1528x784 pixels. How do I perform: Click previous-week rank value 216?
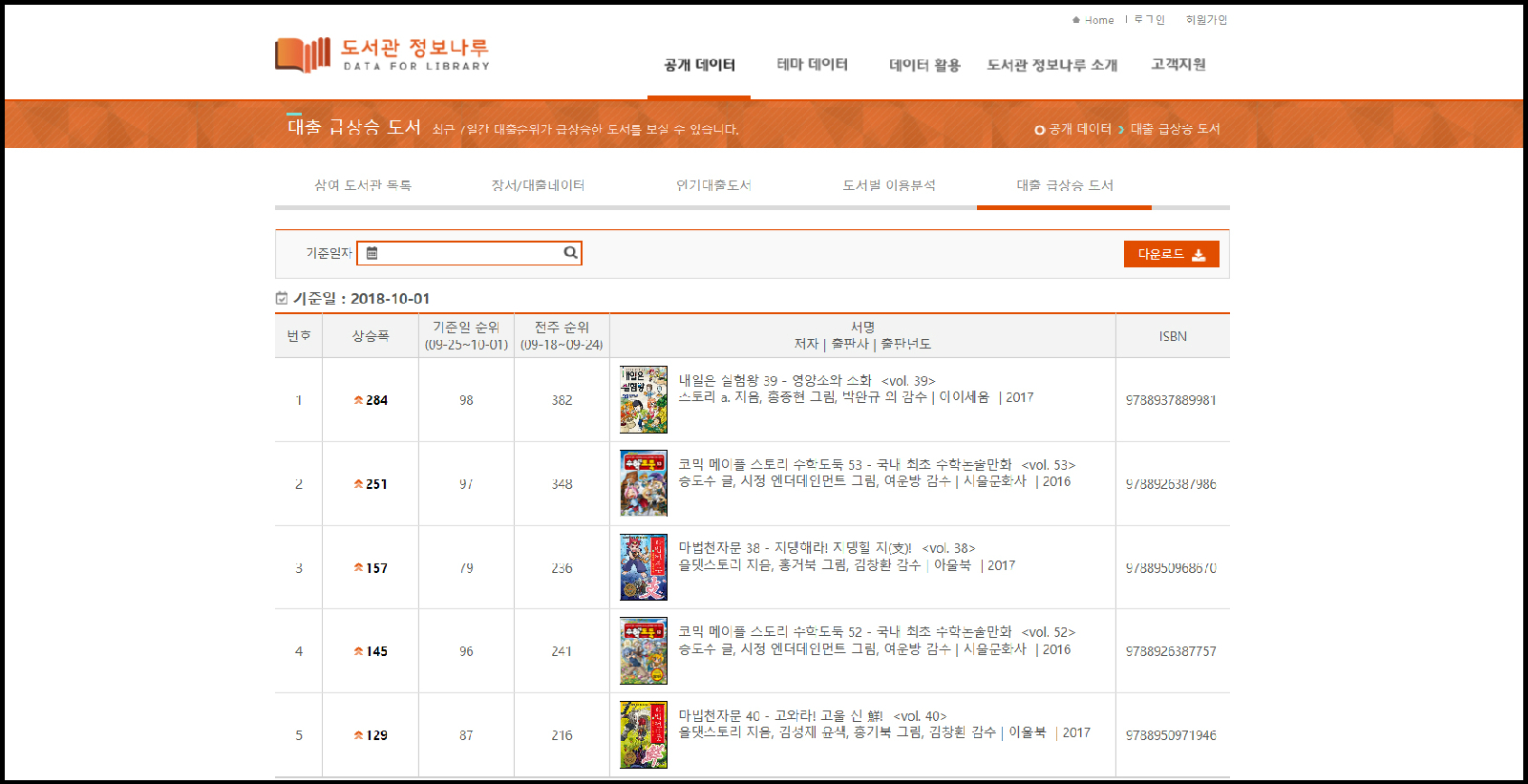562,735
